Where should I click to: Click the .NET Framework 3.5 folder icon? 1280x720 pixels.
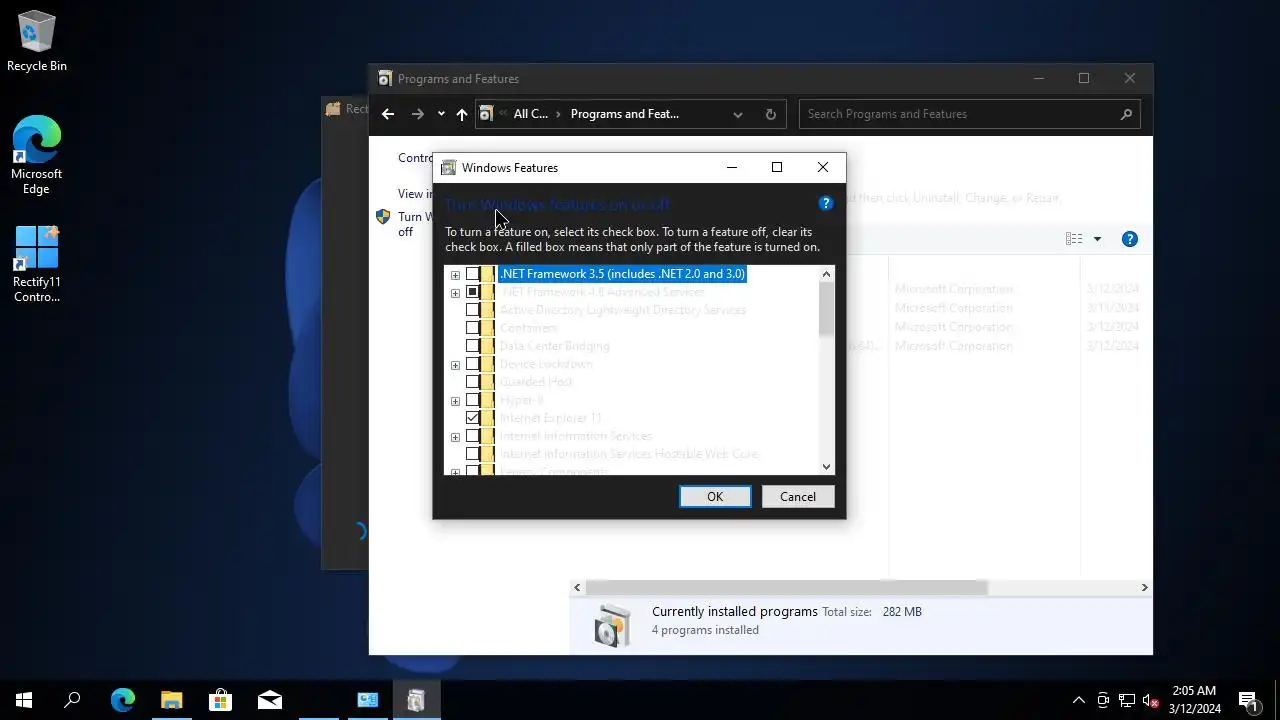[488, 274]
